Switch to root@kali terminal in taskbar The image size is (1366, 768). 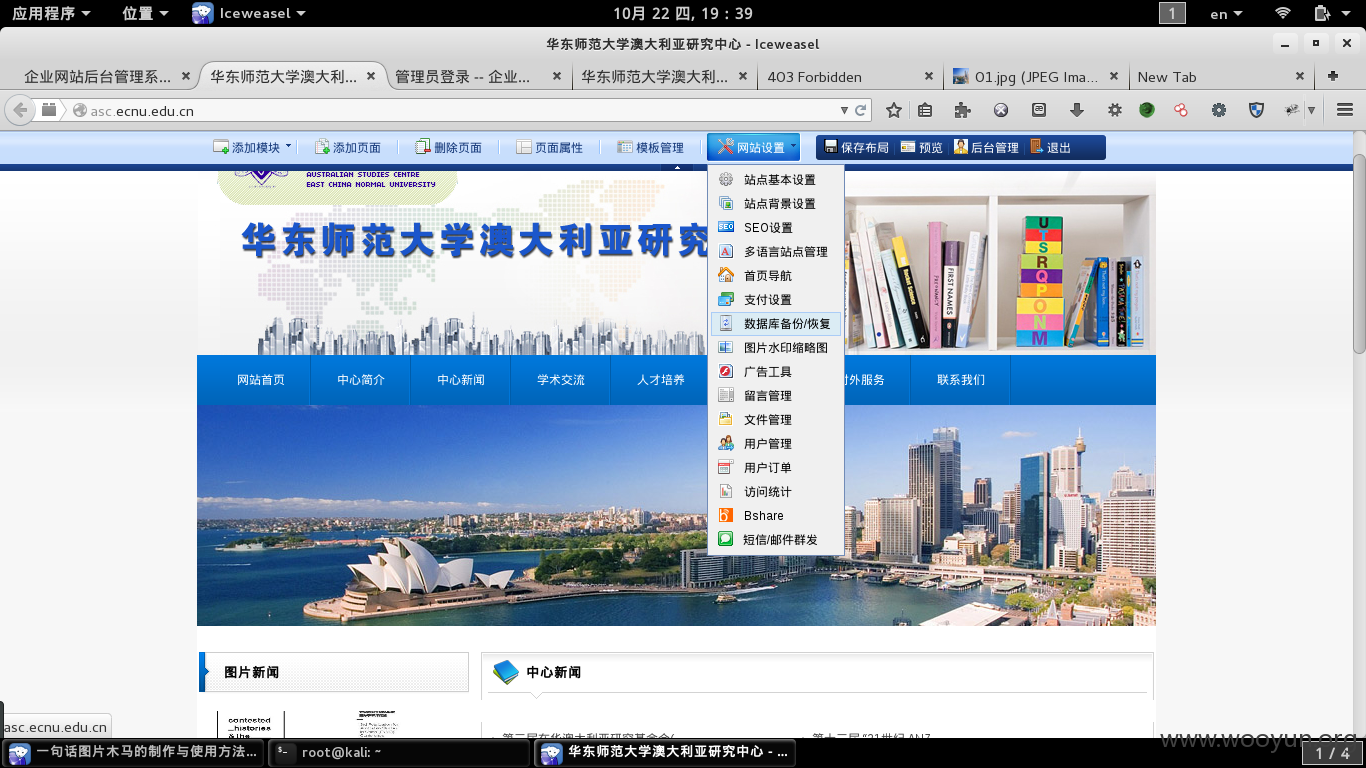(398, 753)
